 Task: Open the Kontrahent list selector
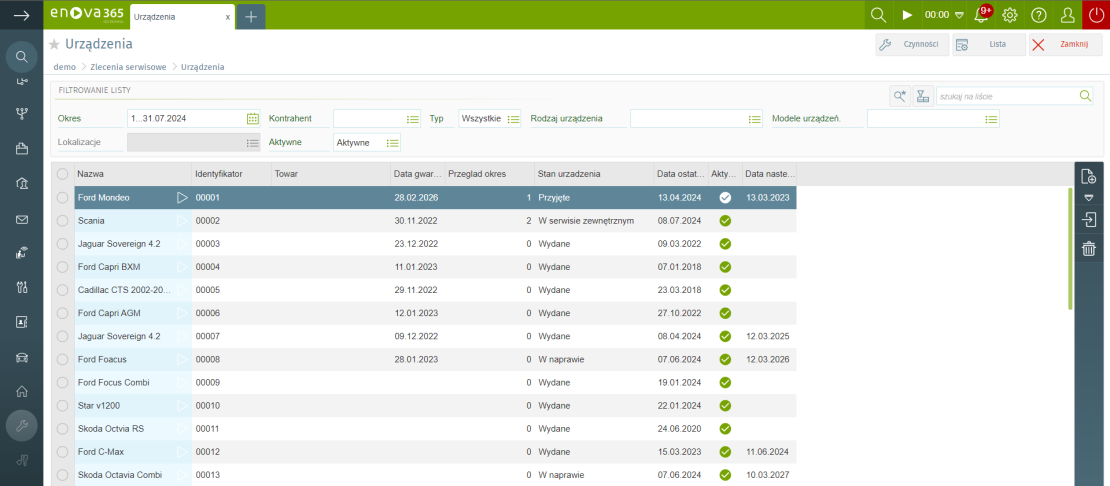coord(413,120)
